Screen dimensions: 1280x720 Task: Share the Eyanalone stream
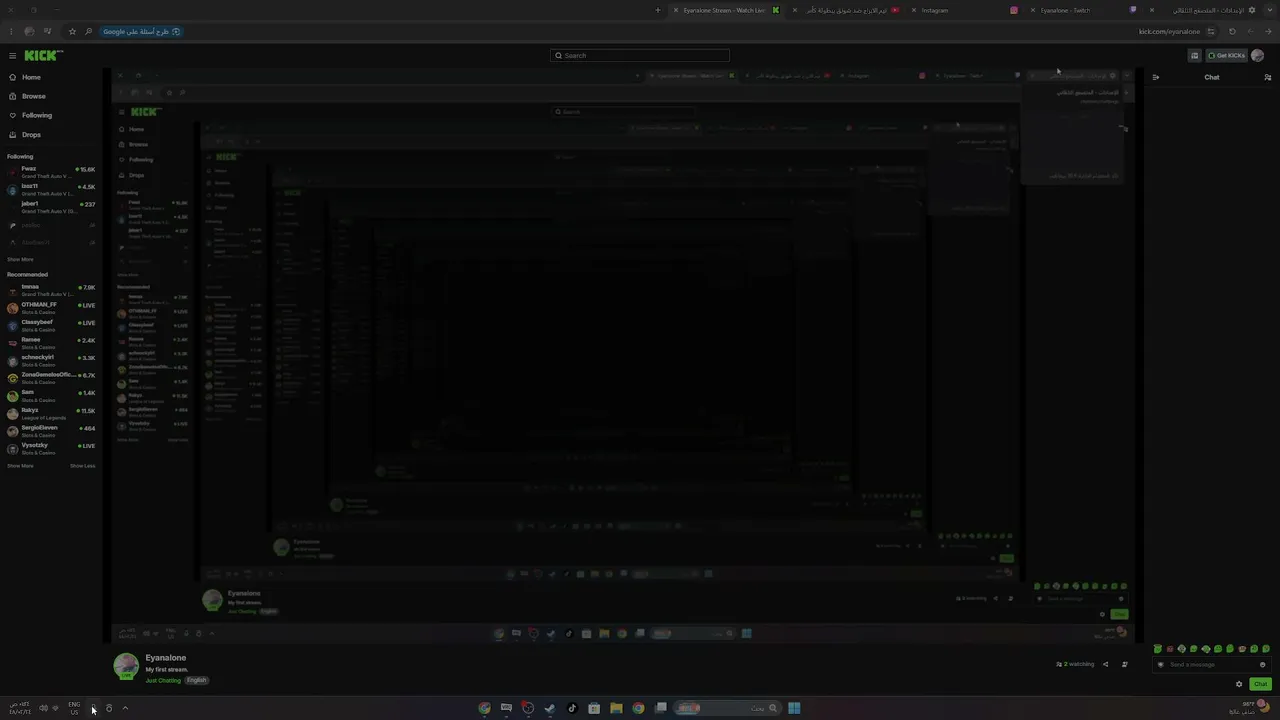1105,664
